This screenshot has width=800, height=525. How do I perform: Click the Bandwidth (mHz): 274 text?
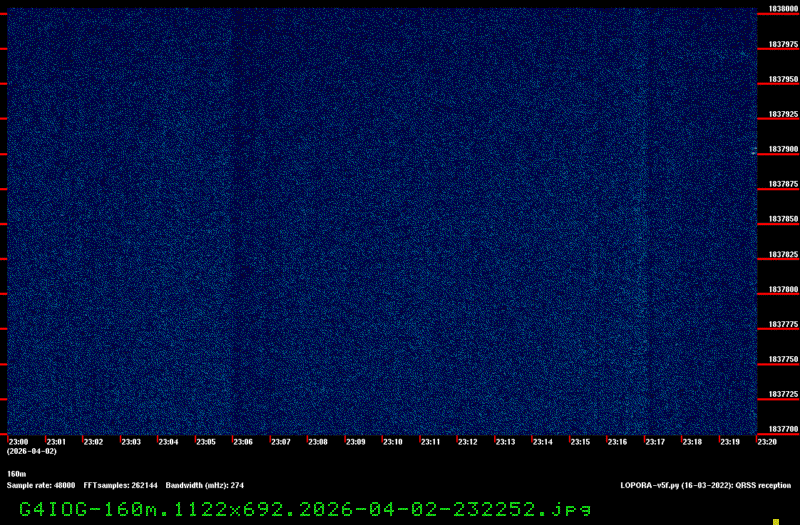coord(205,485)
